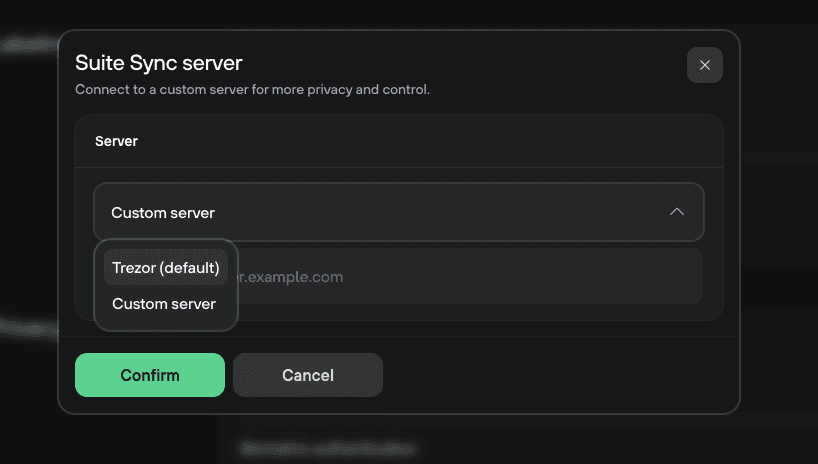Click the server URL input field
This screenshot has height=464, width=818.
pos(470,276)
